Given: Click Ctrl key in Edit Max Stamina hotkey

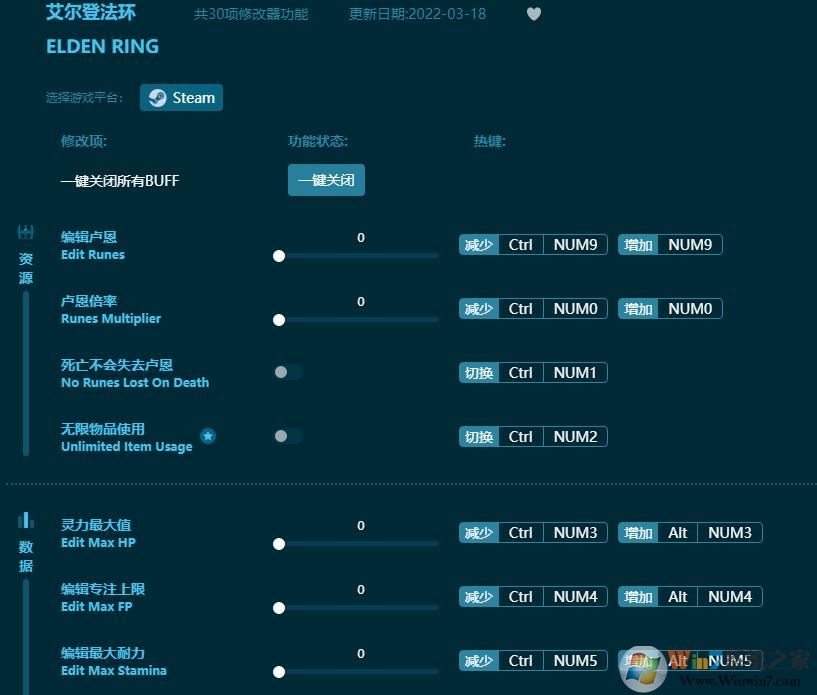Looking at the screenshot, I should pos(521,661).
